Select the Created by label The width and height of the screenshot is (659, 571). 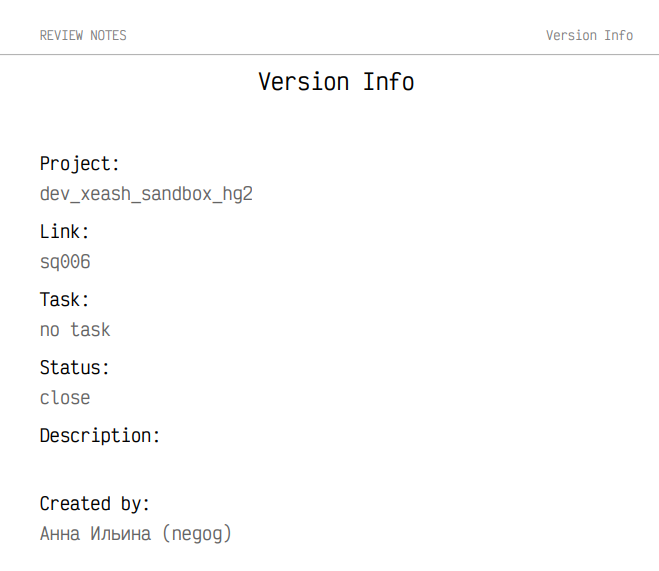click(x=95, y=504)
